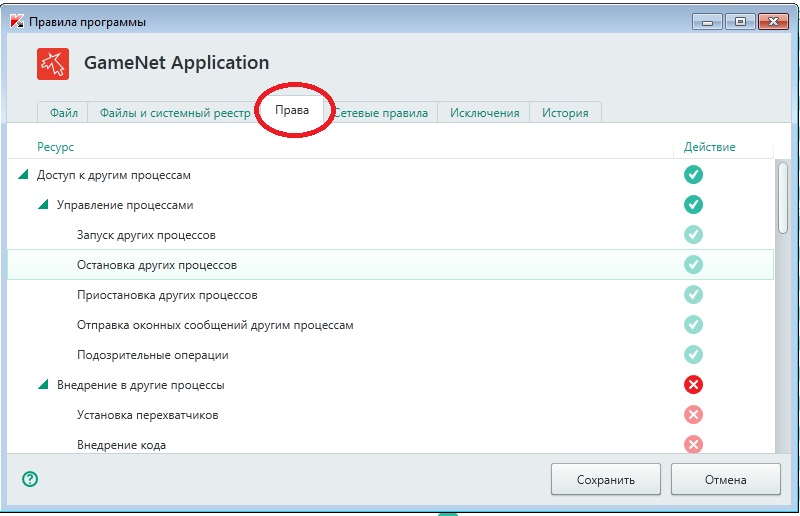Screen dimensions: 800x516
Task: Select the Внедрение в другие процессы label
Action: 141,385
